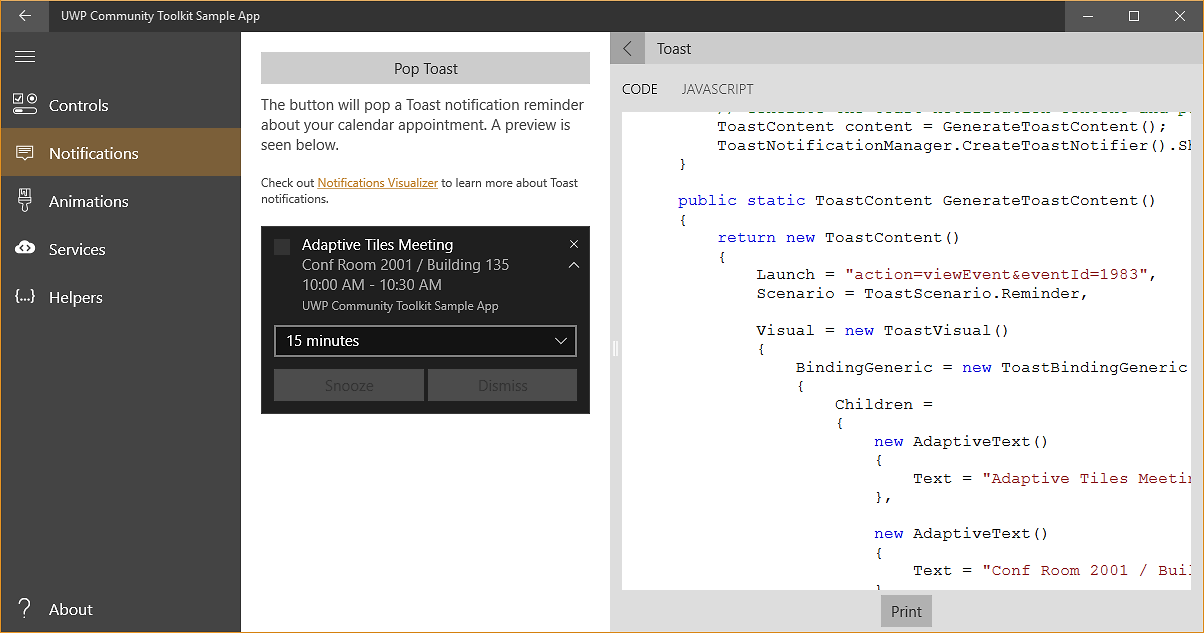Click the Dismiss button
1204x633 pixels.
(502, 385)
